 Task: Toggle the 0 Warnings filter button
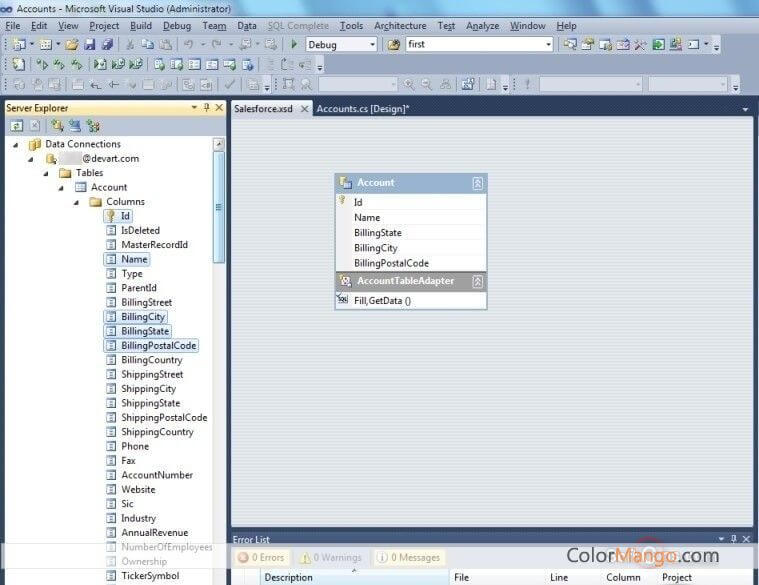331,557
